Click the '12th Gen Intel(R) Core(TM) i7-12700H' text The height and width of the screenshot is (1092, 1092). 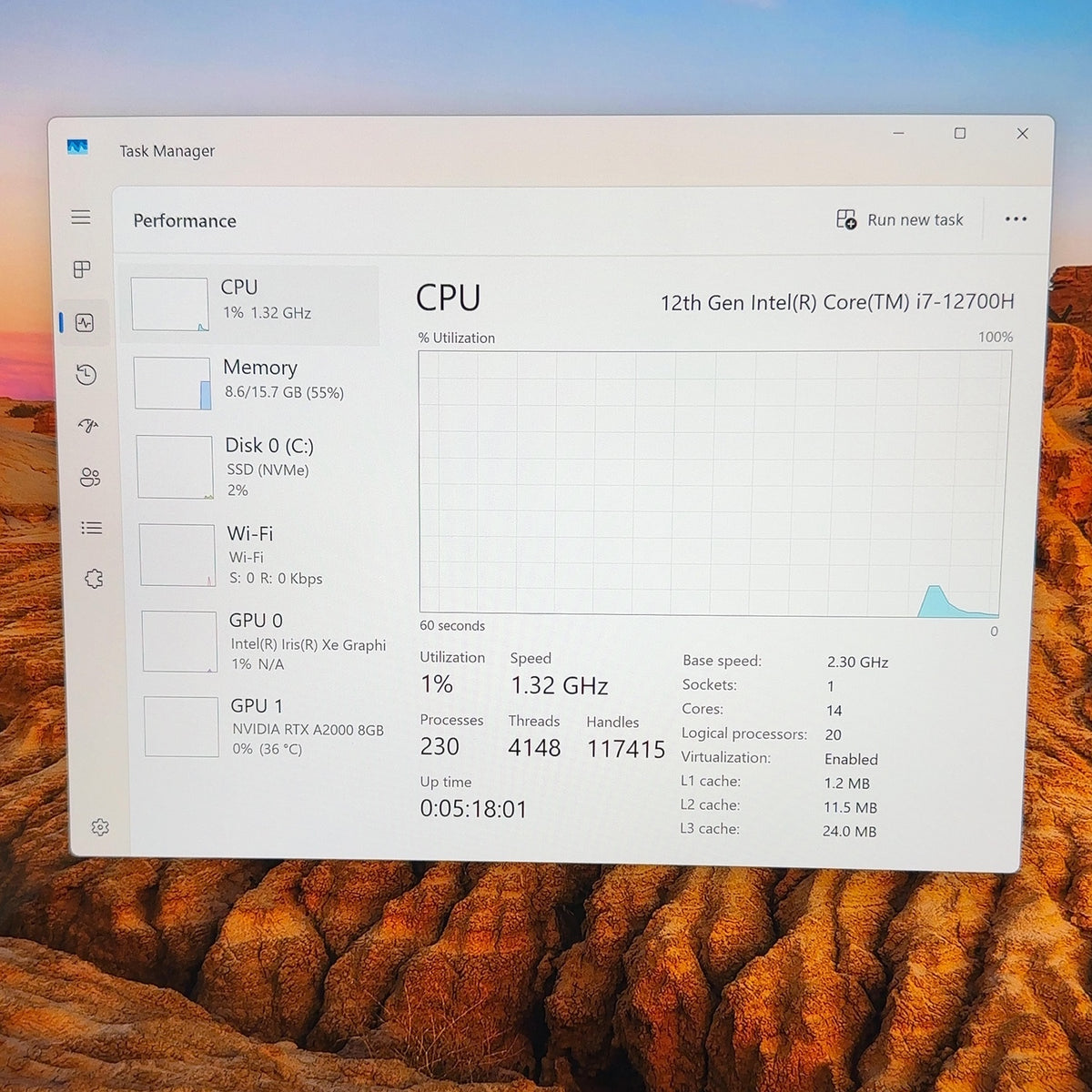point(837,302)
